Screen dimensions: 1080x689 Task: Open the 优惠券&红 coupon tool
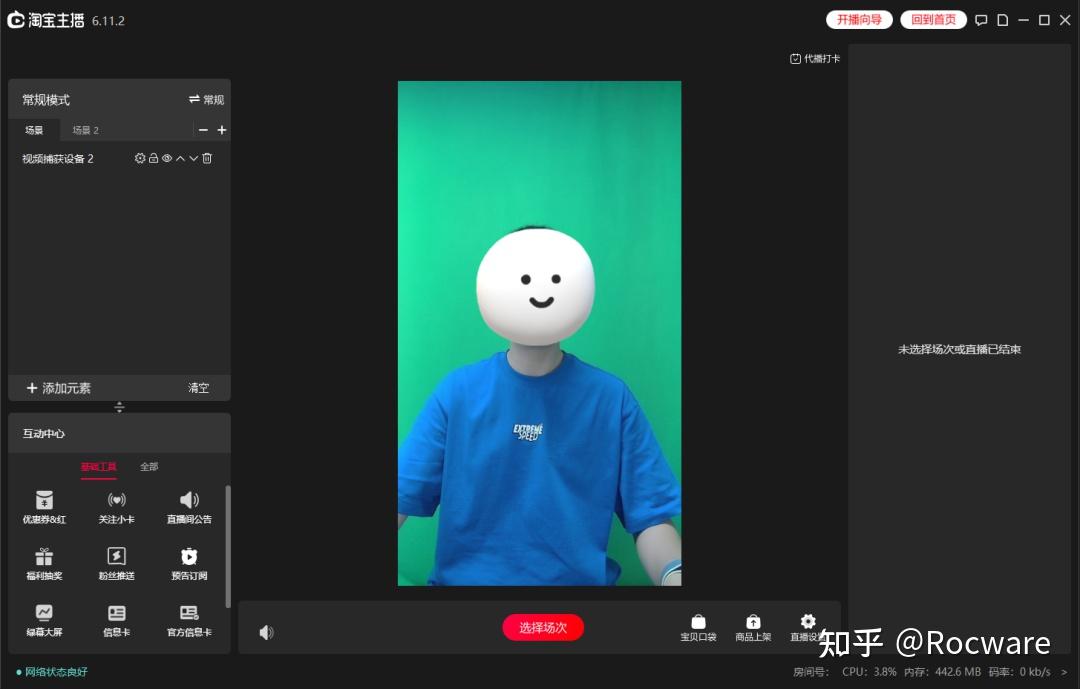point(44,507)
